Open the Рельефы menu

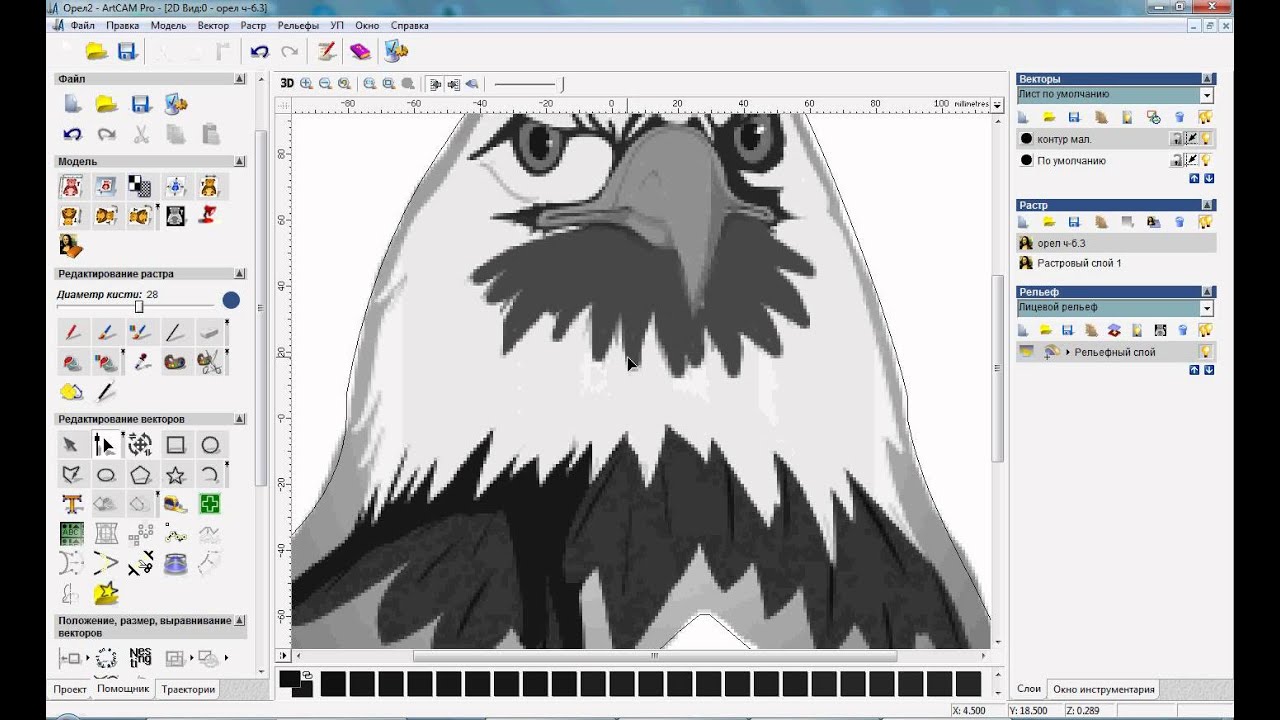pos(298,25)
